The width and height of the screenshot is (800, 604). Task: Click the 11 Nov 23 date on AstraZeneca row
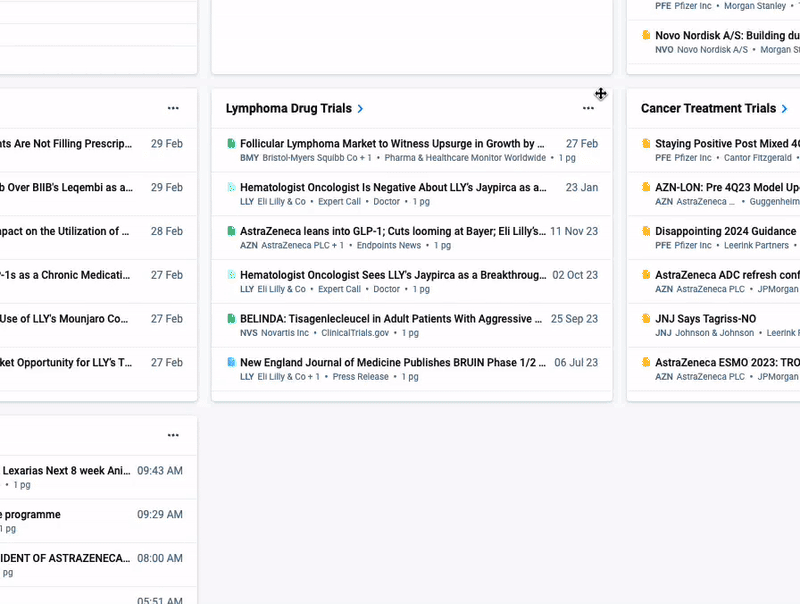574,231
